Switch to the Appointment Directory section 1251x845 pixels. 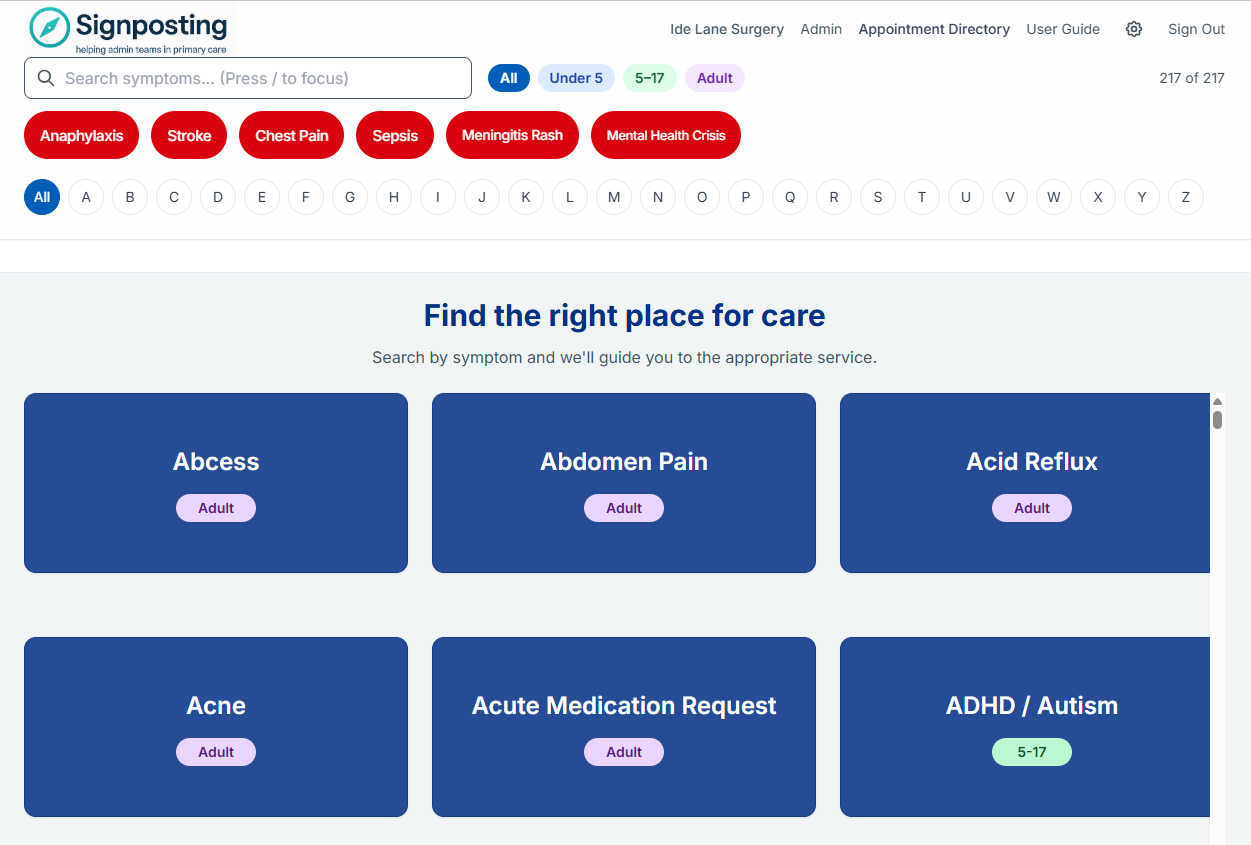point(933,29)
